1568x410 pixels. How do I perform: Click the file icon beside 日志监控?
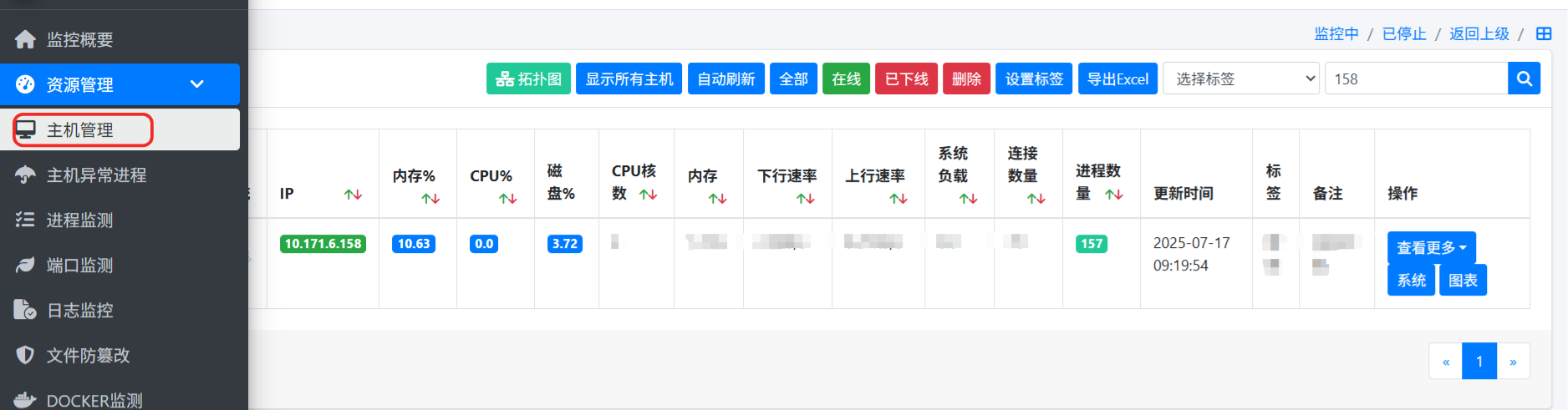[x=25, y=310]
